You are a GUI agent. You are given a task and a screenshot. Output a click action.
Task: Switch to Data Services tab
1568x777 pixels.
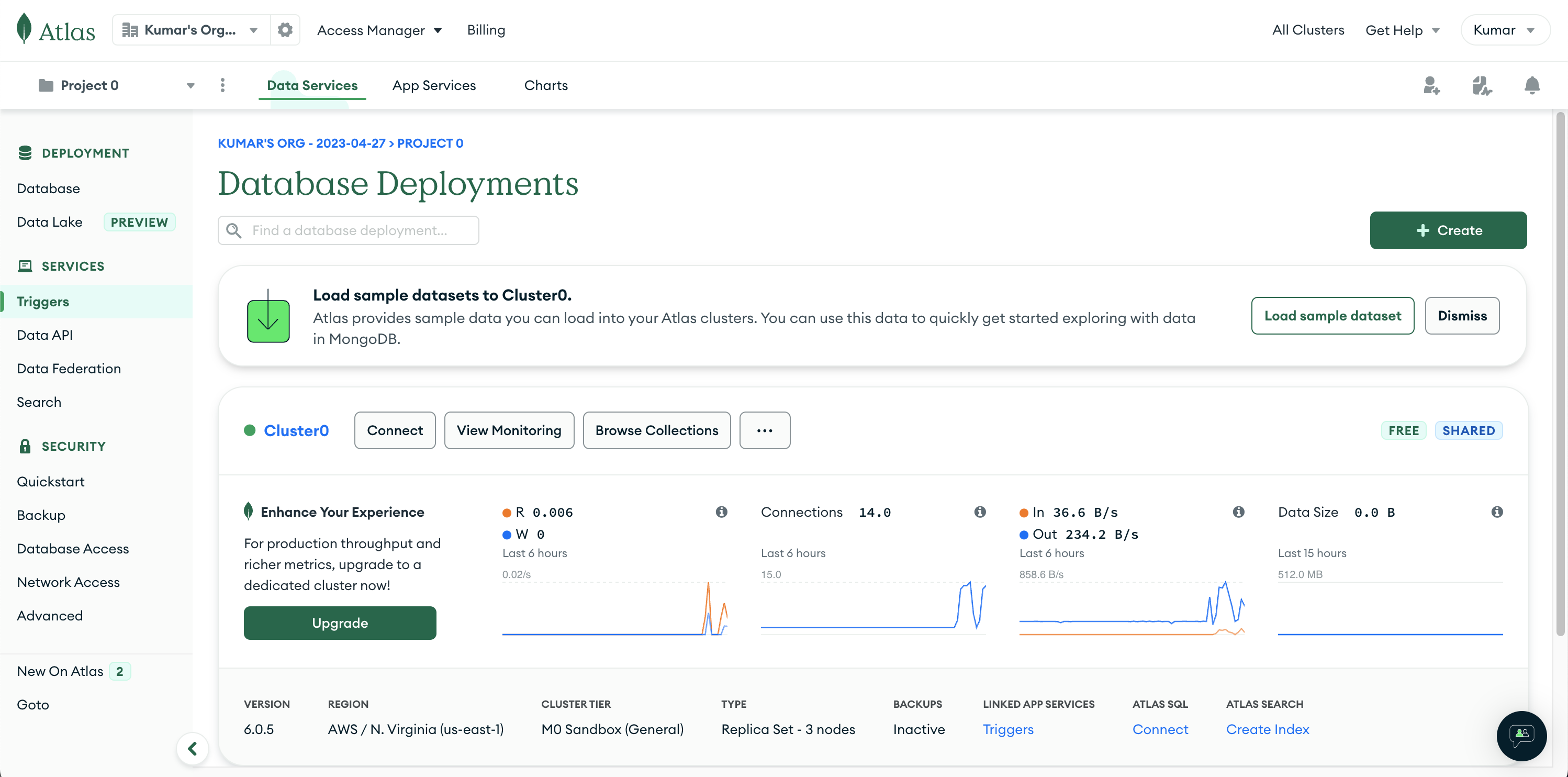point(312,85)
